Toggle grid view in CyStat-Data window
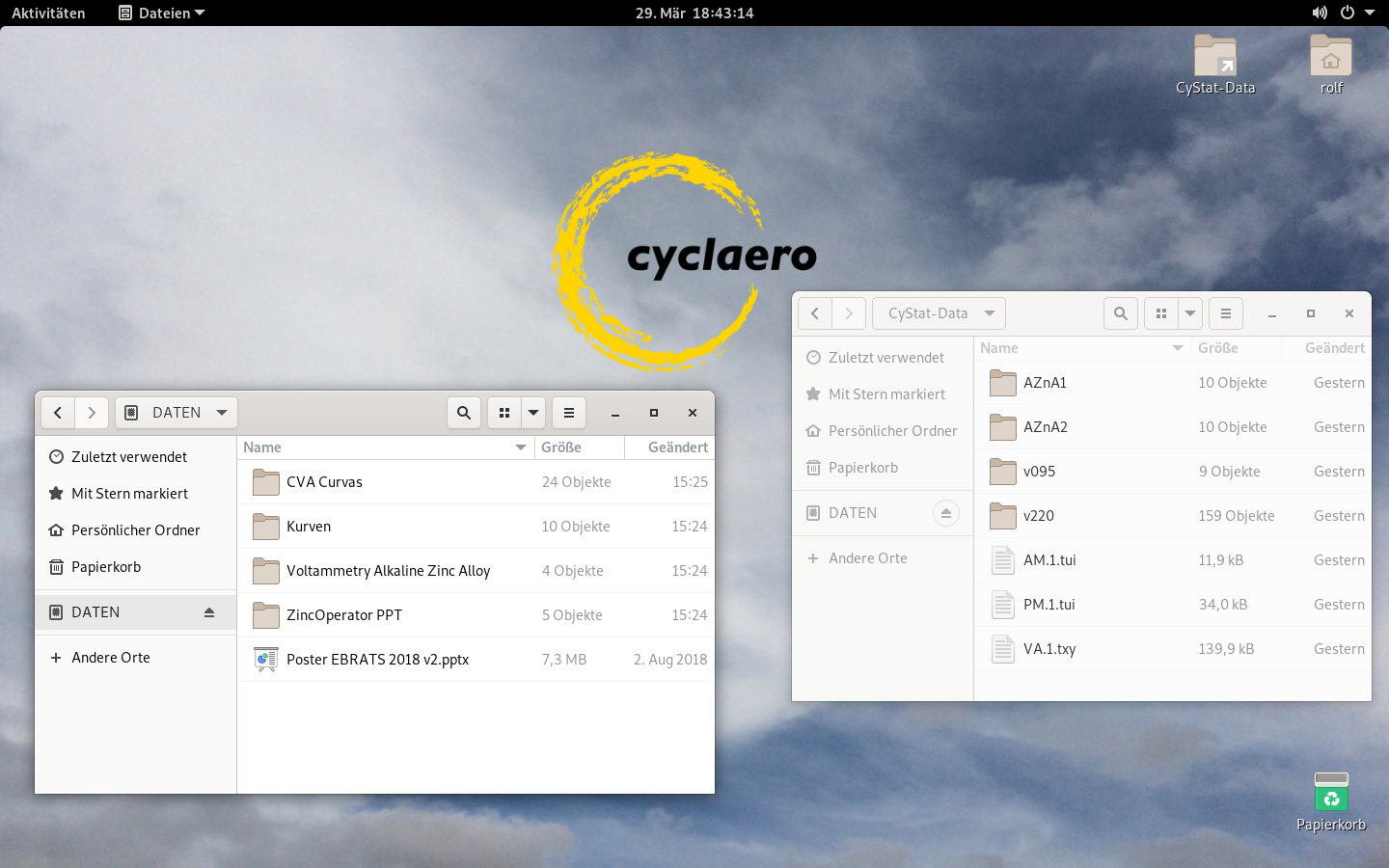1389x868 pixels. click(x=1161, y=313)
